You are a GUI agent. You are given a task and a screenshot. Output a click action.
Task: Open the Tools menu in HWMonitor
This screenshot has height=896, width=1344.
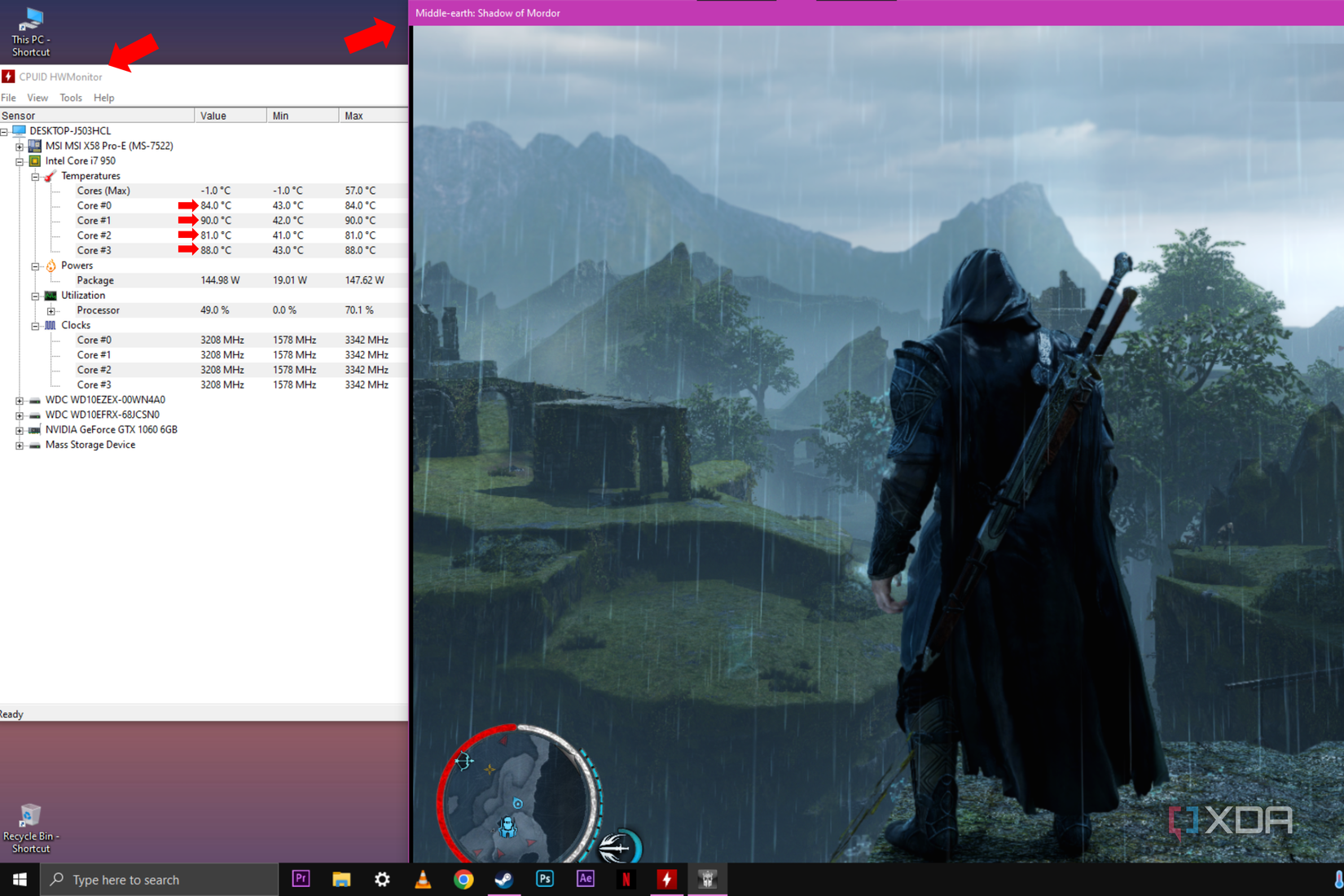tap(71, 98)
